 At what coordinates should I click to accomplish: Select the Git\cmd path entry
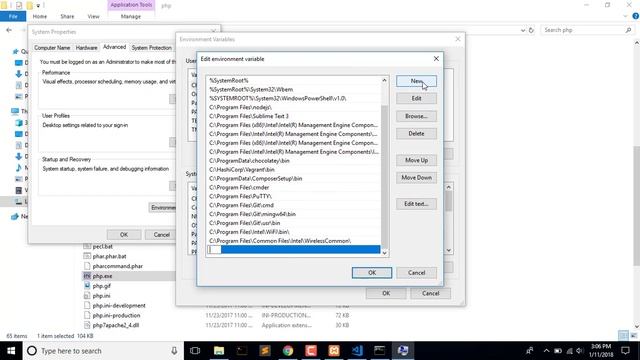click(x=294, y=205)
